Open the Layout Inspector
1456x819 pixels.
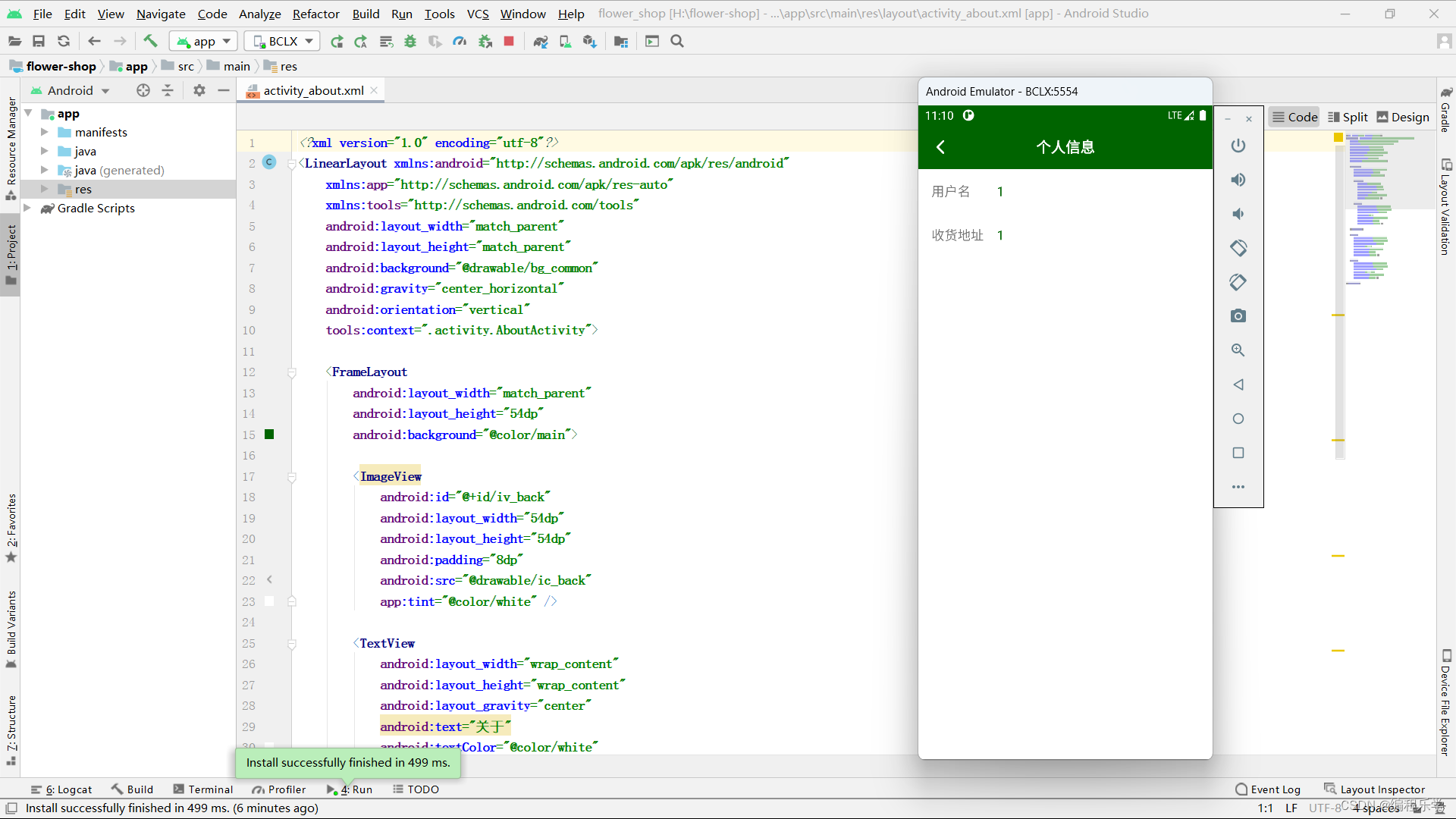(1374, 789)
